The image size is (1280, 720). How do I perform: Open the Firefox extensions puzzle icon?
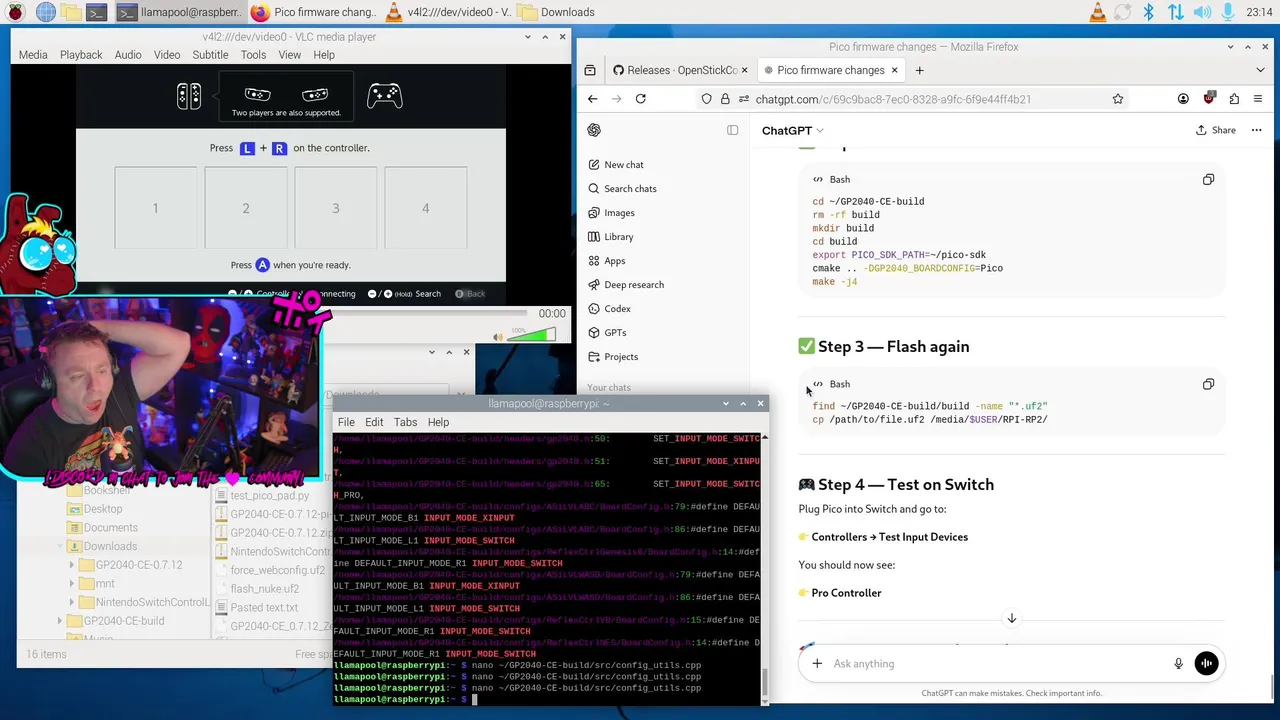tap(1234, 99)
